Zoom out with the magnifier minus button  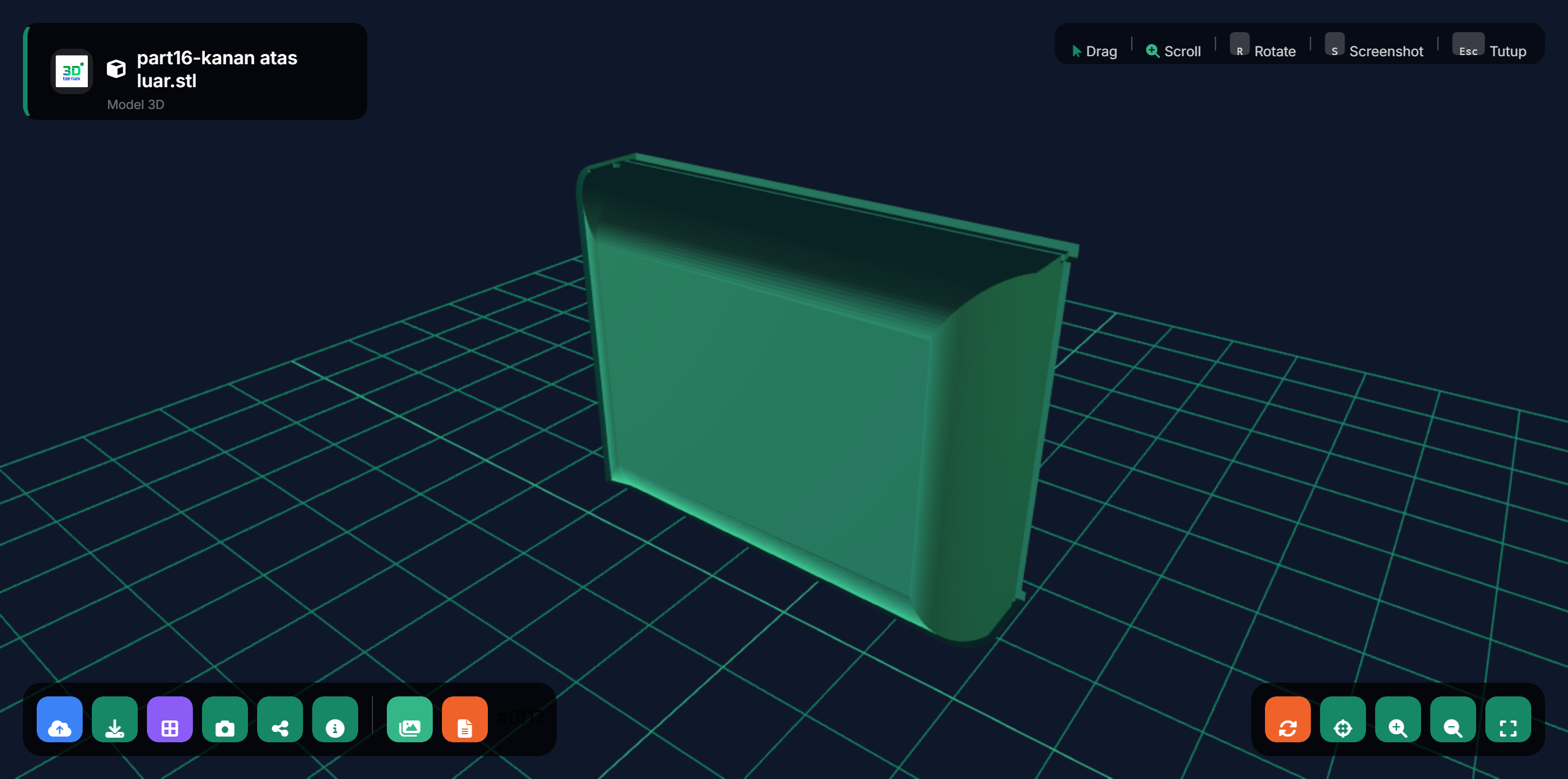click(1453, 719)
